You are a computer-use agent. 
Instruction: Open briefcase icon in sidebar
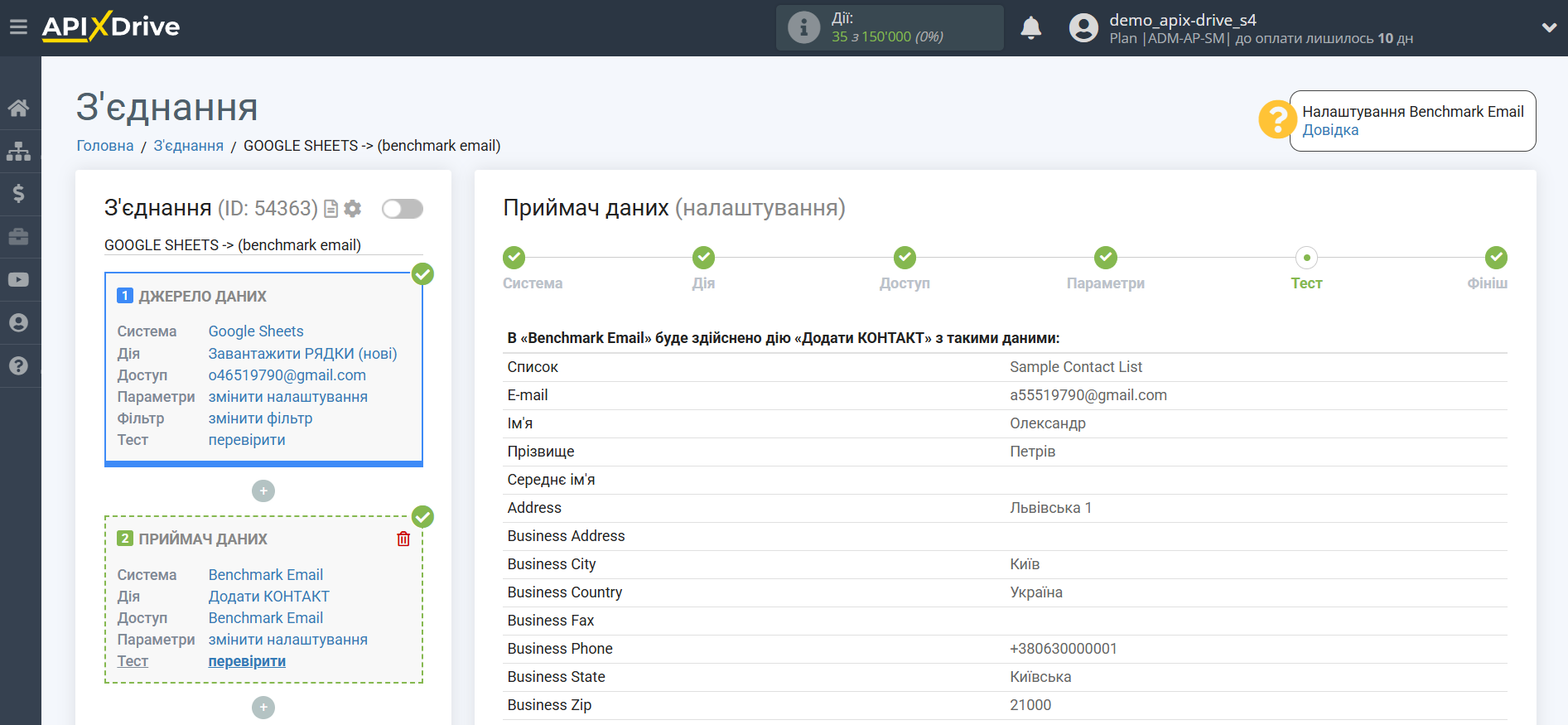point(18,237)
